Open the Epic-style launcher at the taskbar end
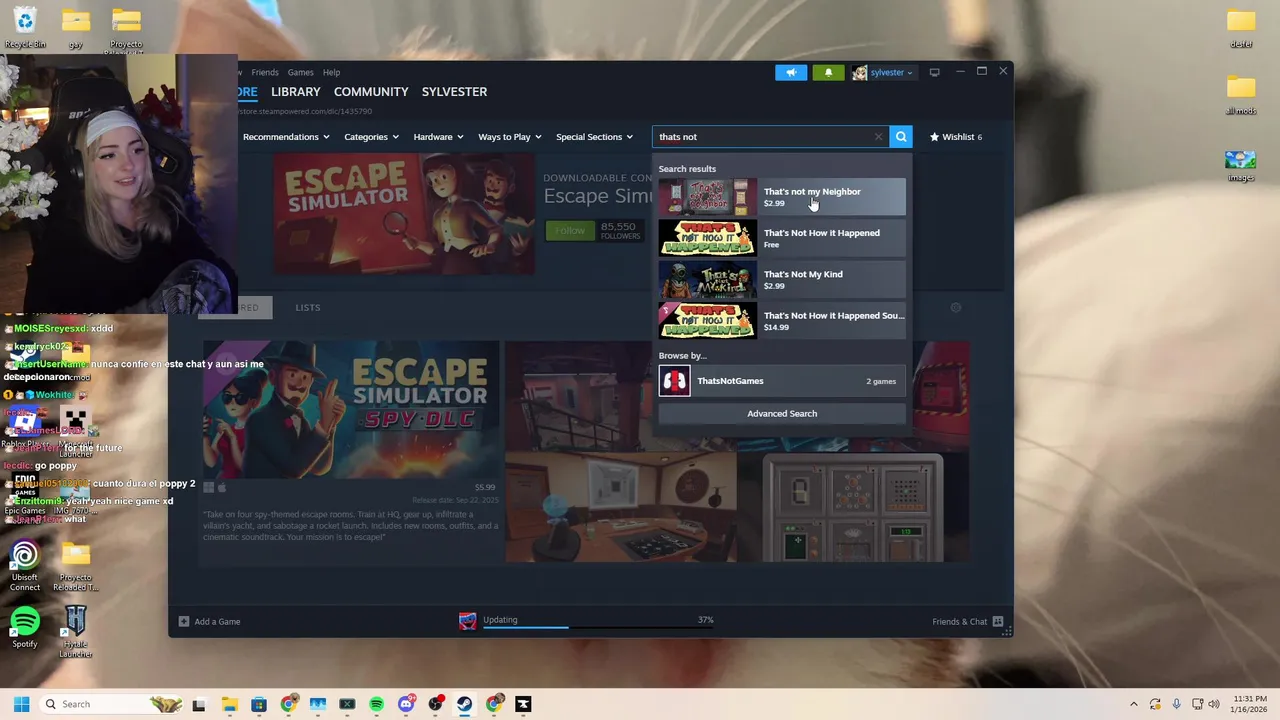The height and width of the screenshot is (720, 1280). point(523,704)
